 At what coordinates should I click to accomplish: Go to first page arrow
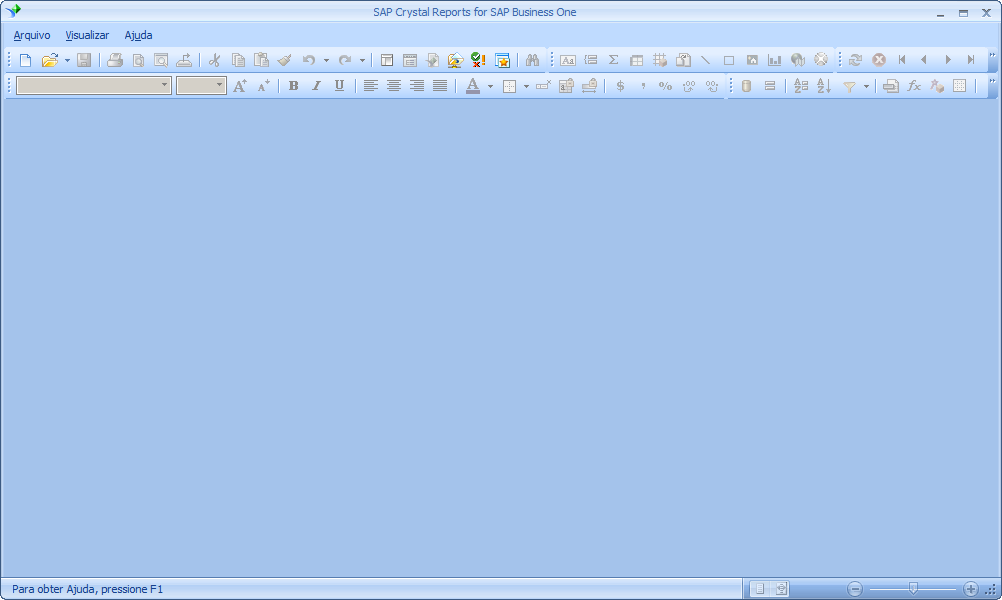tap(902, 60)
